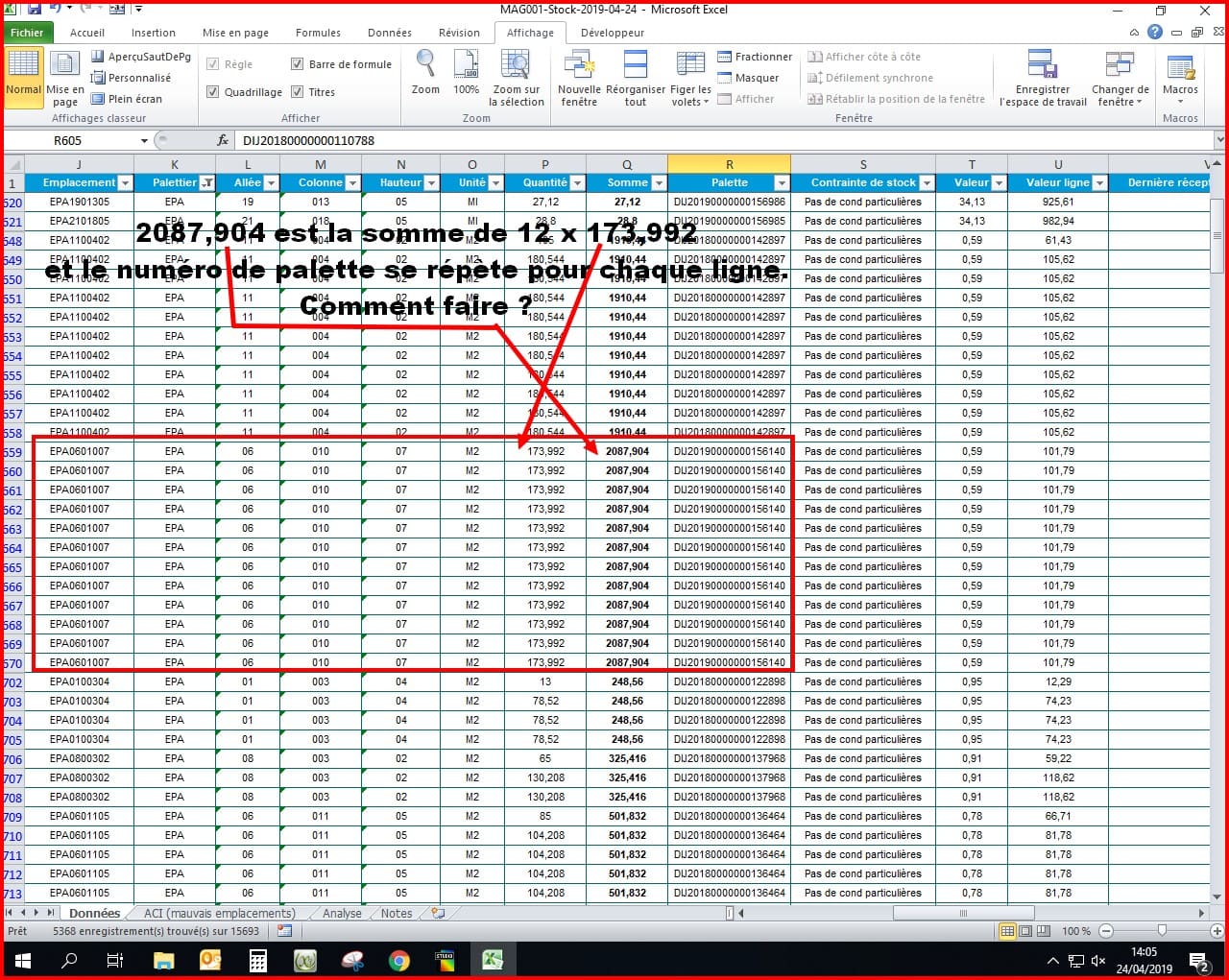This screenshot has height=980, width=1229.
Task: Click Réorganiser tout icon
Action: tap(635, 67)
